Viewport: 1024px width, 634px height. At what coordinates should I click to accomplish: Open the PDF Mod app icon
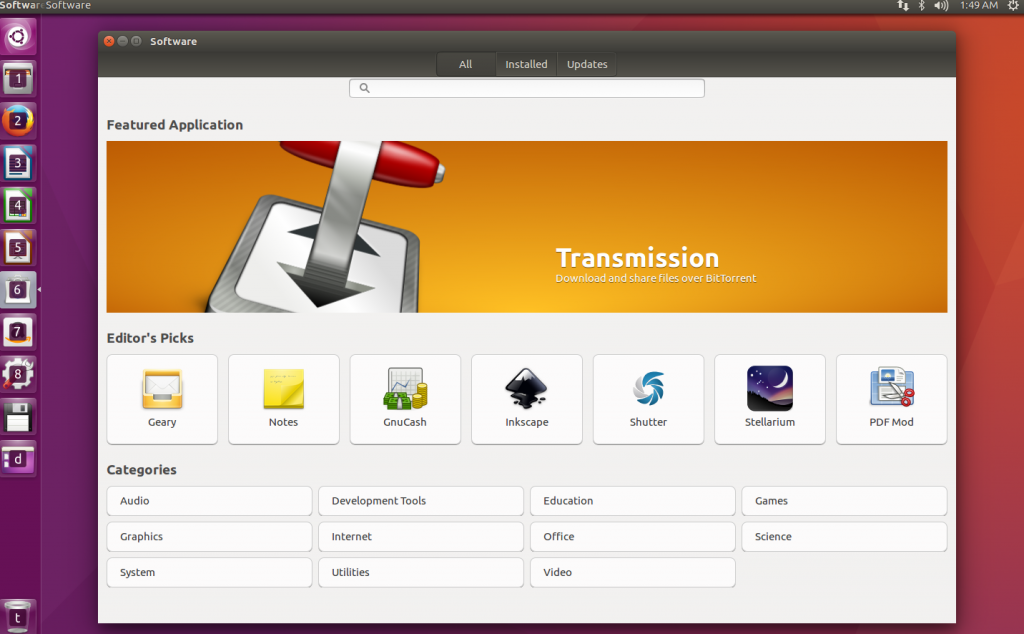891,389
